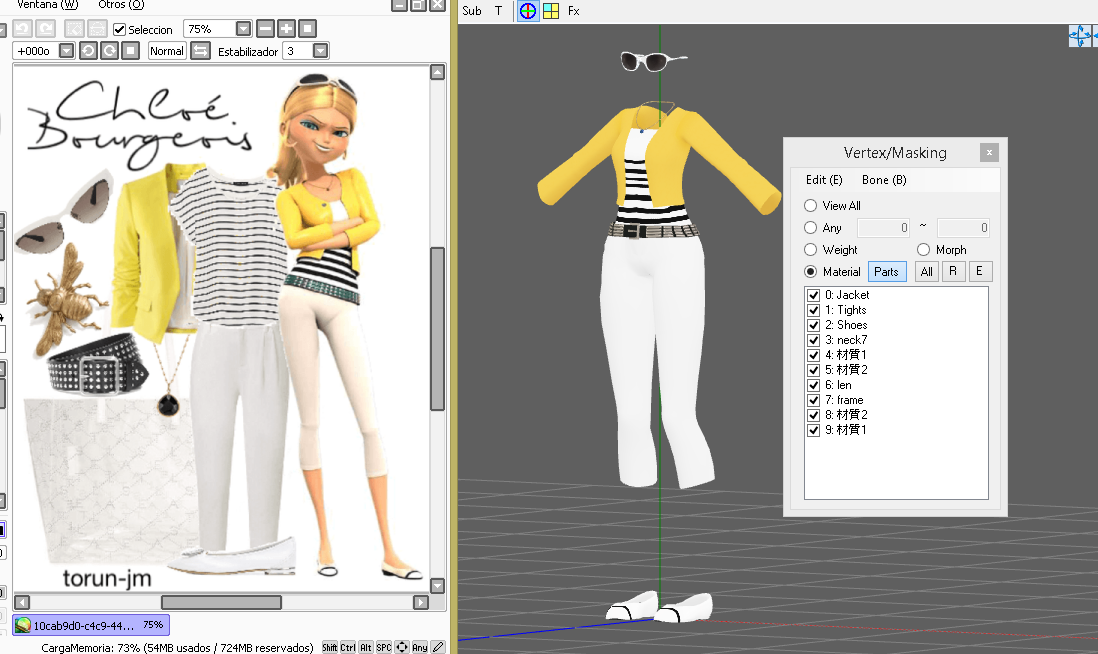Open the Estabilizador value dropdown
The image size is (1098, 654).
[x=320, y=51]
